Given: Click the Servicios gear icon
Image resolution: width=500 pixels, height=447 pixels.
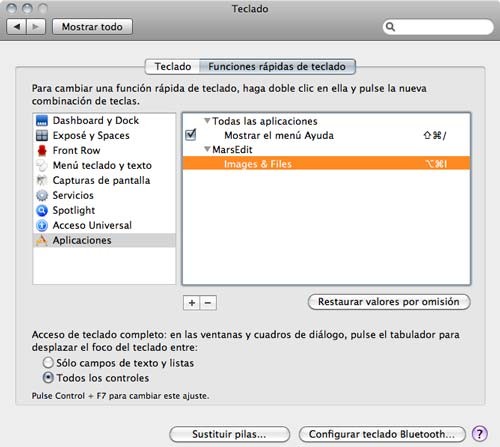Looking at the screenshot, I should click(42, 195).
